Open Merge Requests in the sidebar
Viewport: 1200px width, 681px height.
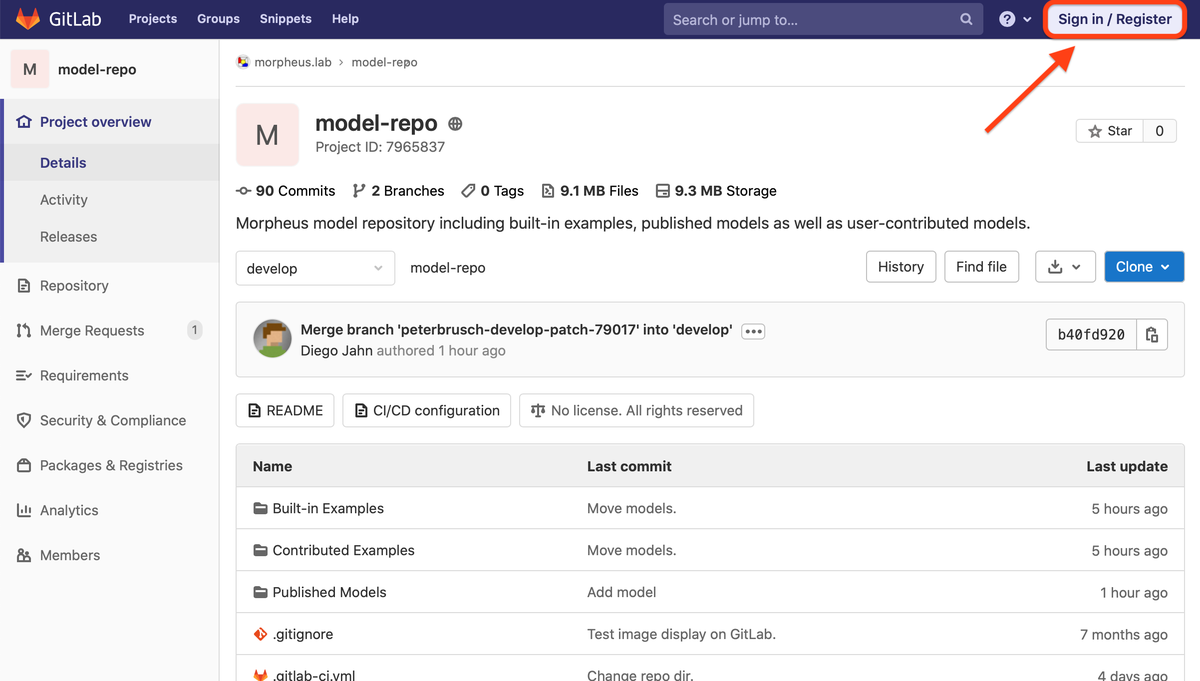tap(92, 331)
